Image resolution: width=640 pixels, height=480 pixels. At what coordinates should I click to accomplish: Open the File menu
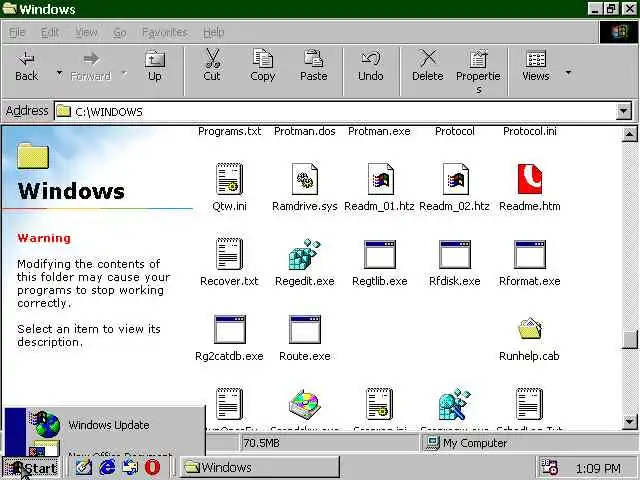pos(17,32)
